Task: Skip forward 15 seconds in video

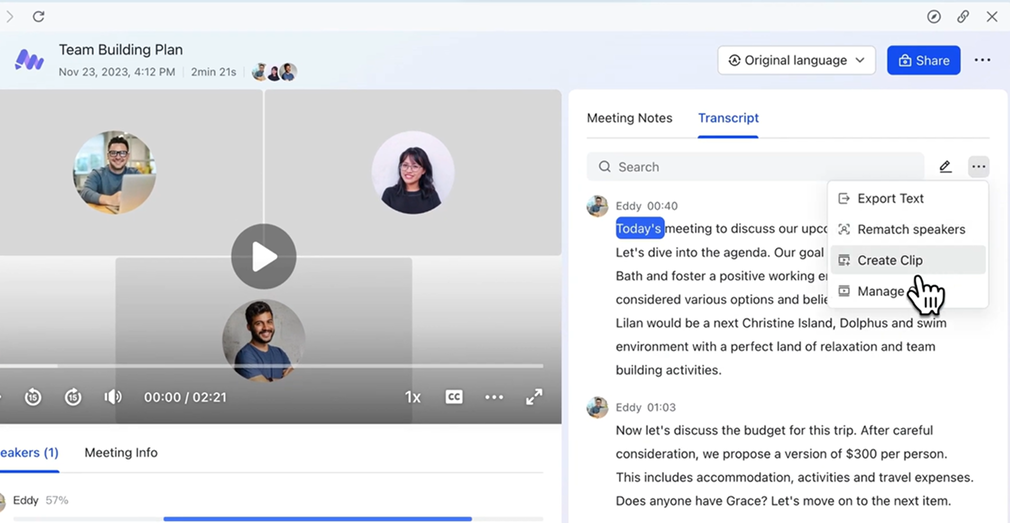Action: pos(73,397)
